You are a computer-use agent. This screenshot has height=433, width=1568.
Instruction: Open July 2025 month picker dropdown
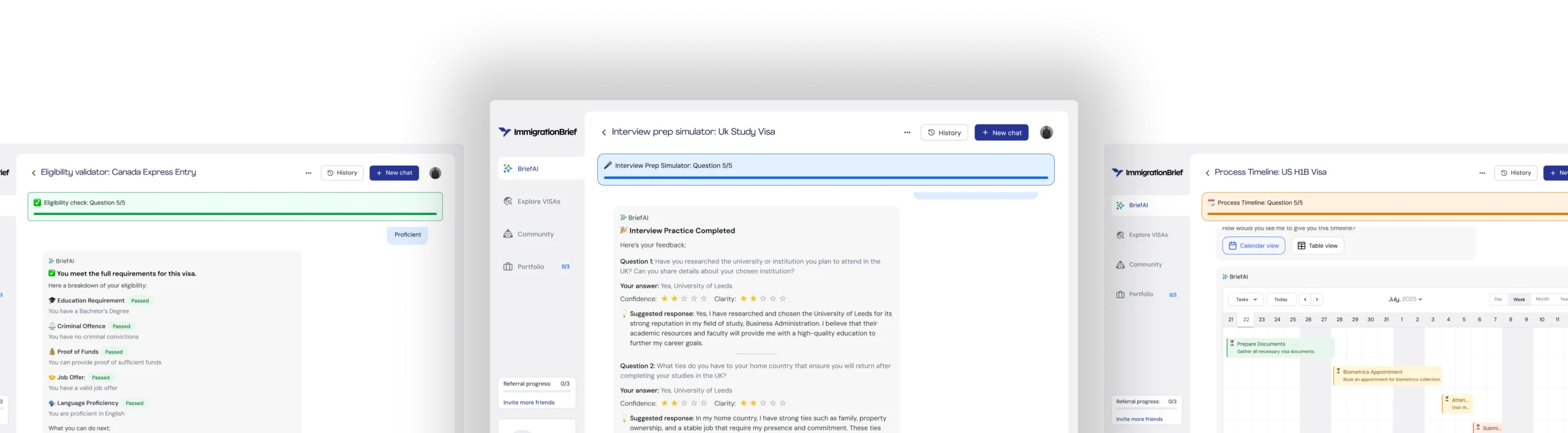pyautogui.click(x=1405, y=299)
